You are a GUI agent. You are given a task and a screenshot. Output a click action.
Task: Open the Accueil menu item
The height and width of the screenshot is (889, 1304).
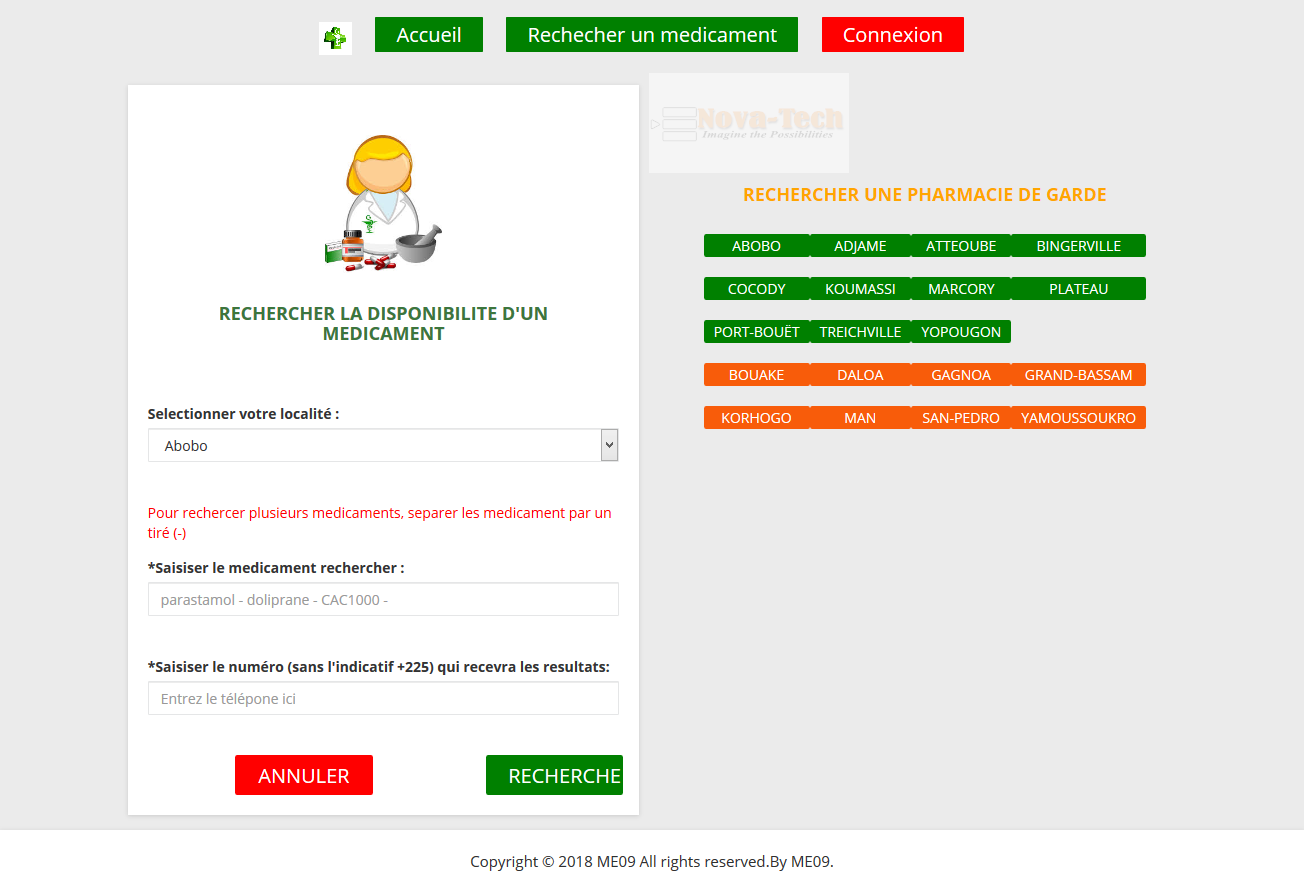pyautogui.click(x=428, y=35)
